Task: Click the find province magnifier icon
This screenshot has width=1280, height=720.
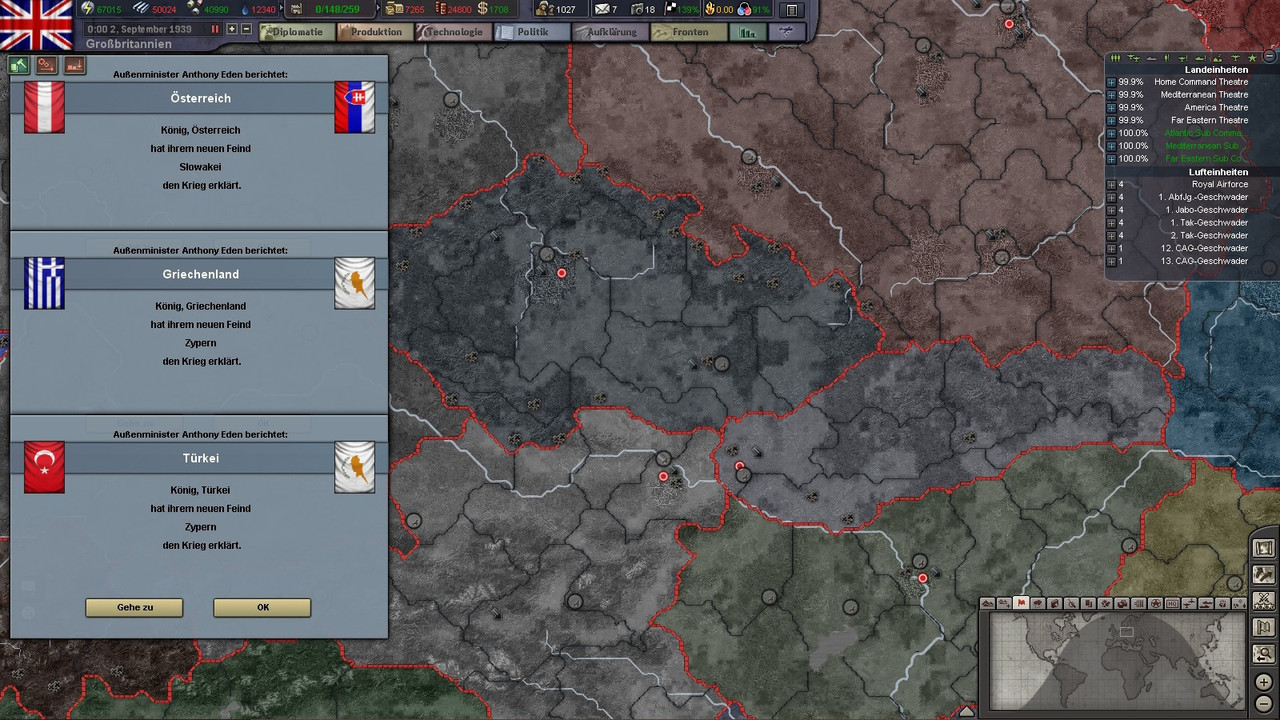Action: point(1264,654)
